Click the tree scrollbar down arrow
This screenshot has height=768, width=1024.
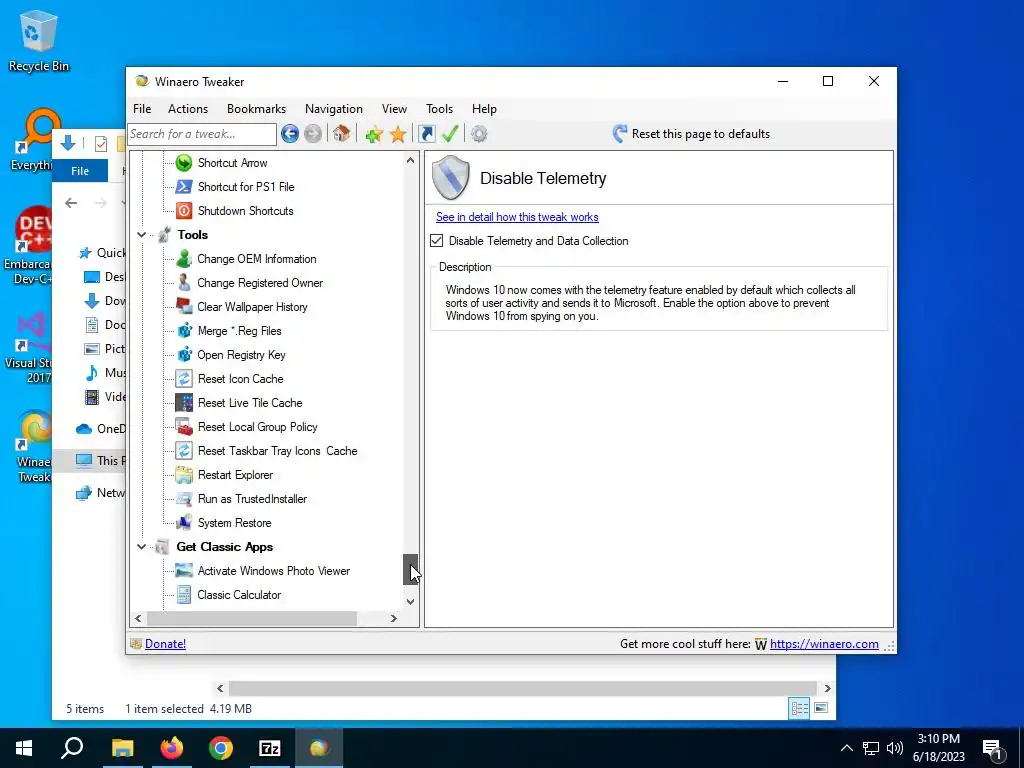[x=410, y=601]
